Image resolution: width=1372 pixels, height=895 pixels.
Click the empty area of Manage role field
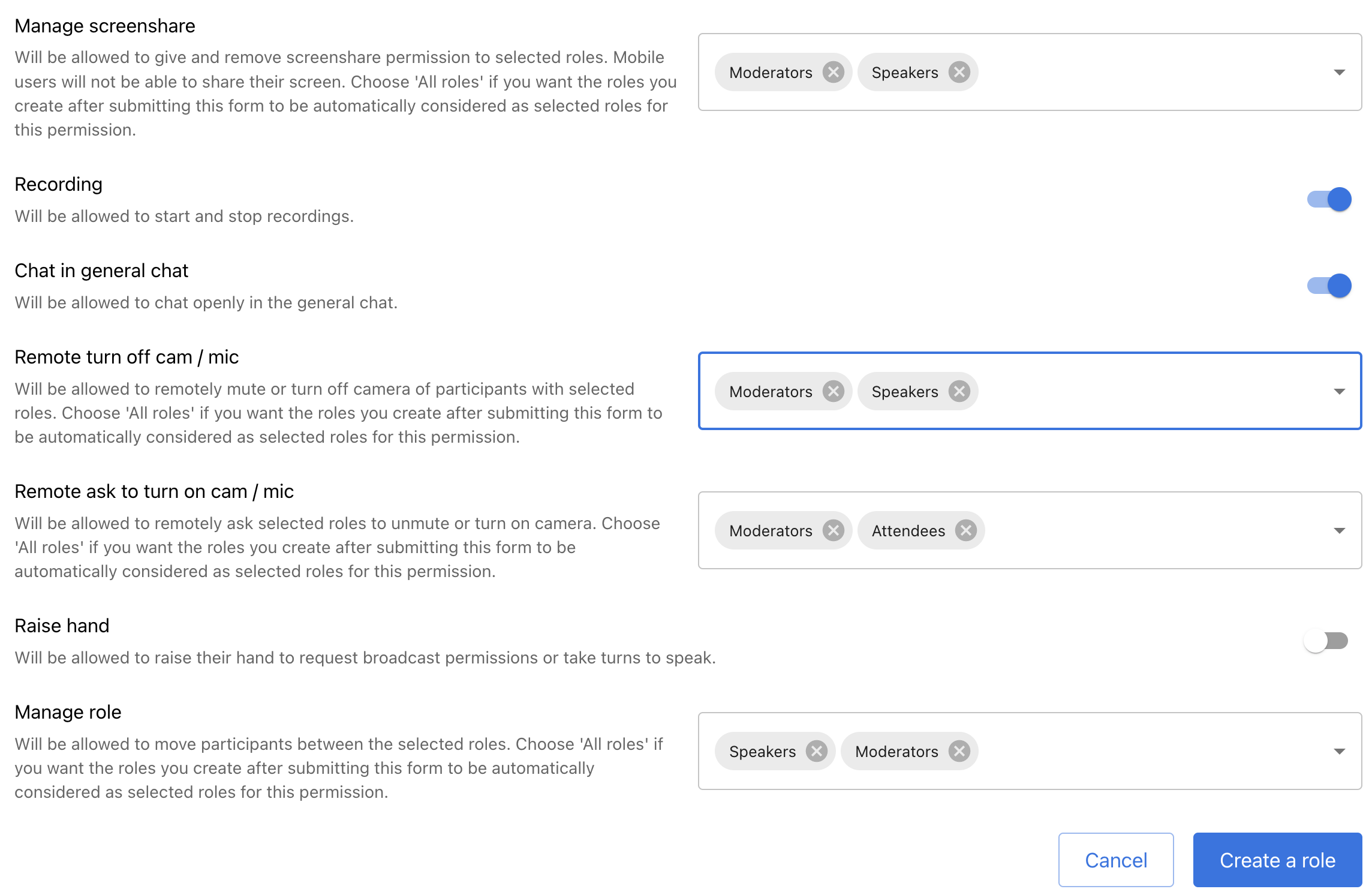[x=1139, y=752]
